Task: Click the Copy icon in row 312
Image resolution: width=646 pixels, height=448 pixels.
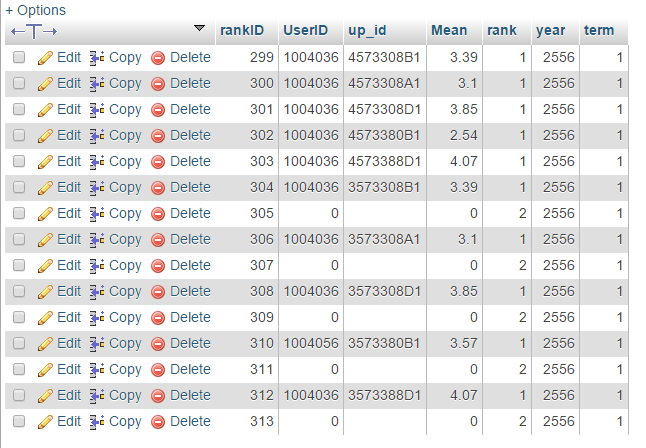Action: point(97,396)
